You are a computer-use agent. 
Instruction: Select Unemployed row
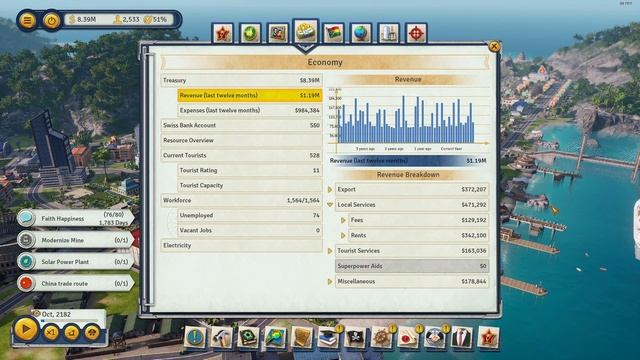[x=250, y=215]
